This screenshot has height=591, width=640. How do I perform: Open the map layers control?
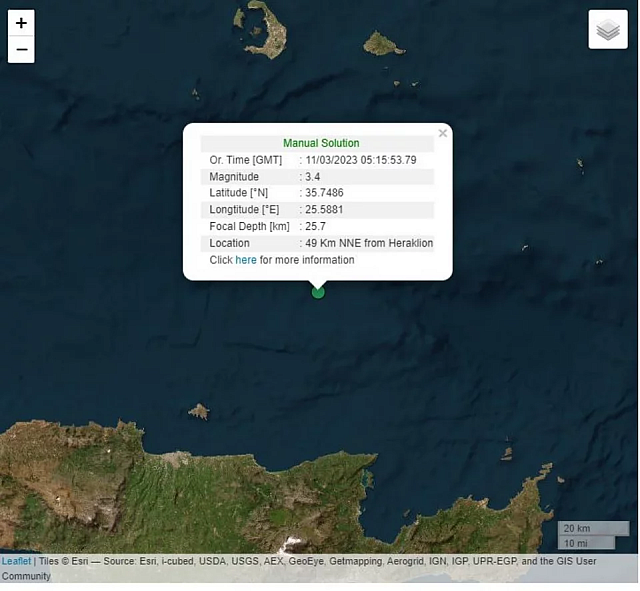pos(608,30)
